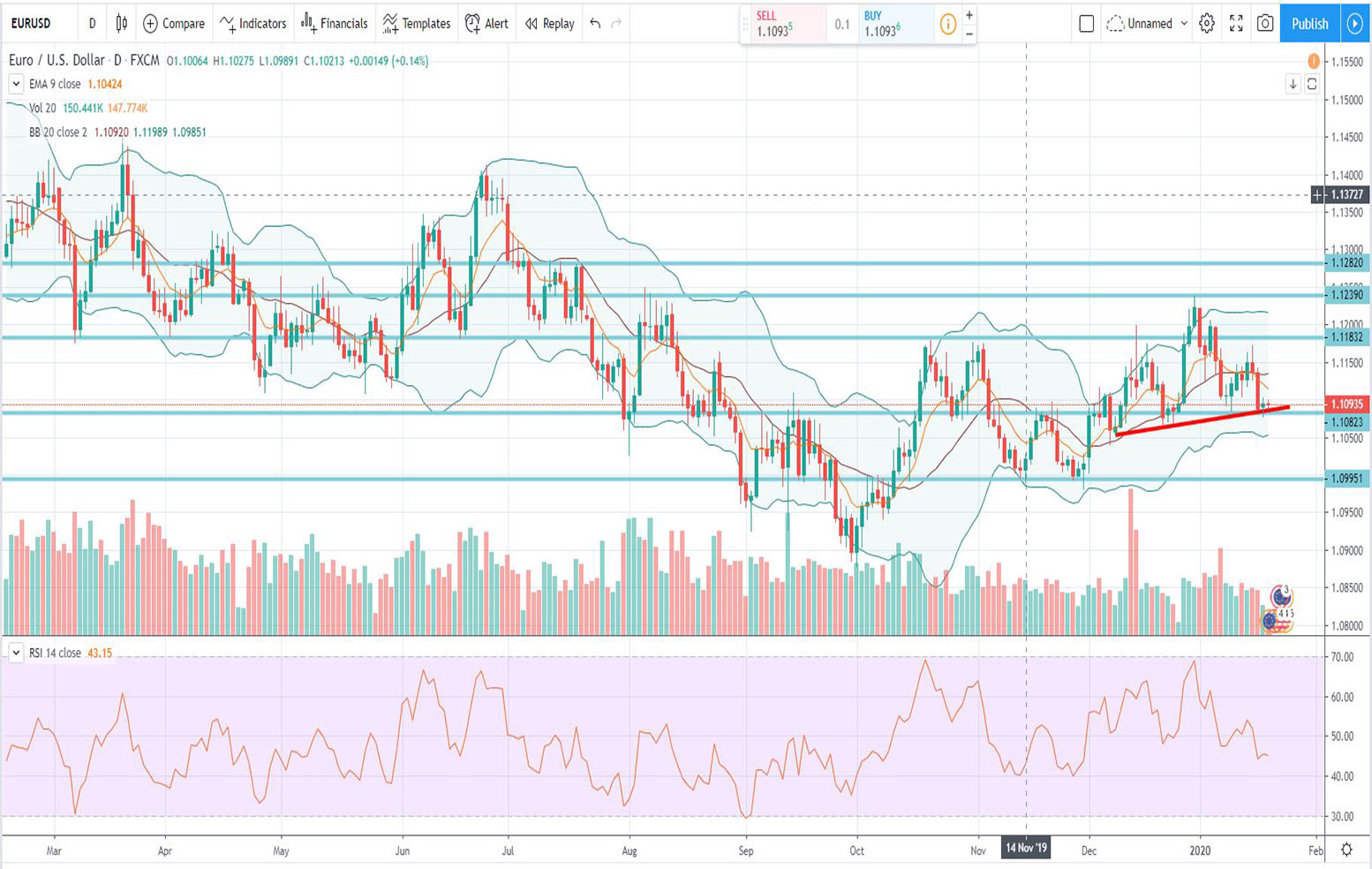Open the Templates menu
The height and width of the screenshot is (869, 1372).
click(x=417, y=24)
